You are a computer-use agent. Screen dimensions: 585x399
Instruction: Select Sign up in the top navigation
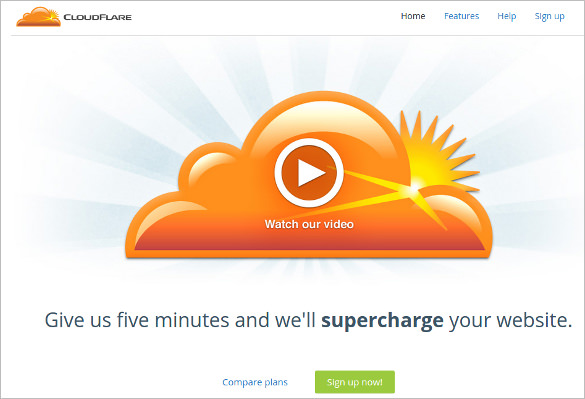[x=550, y=16]
